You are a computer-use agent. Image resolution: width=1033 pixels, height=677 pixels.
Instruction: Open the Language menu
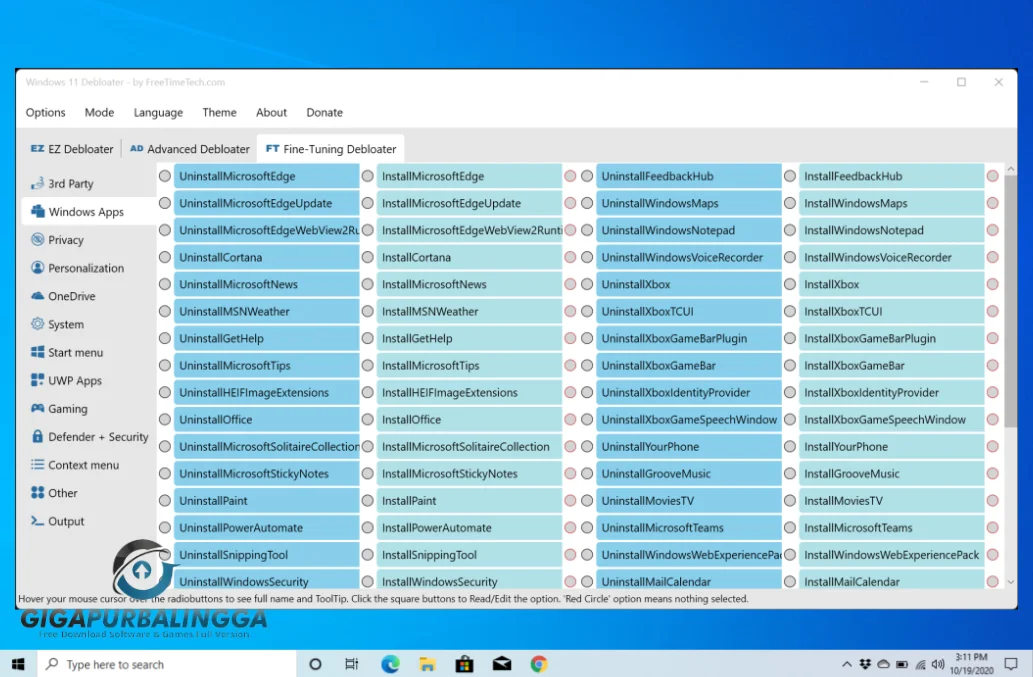pyautogui.click(x=158, y=112)
